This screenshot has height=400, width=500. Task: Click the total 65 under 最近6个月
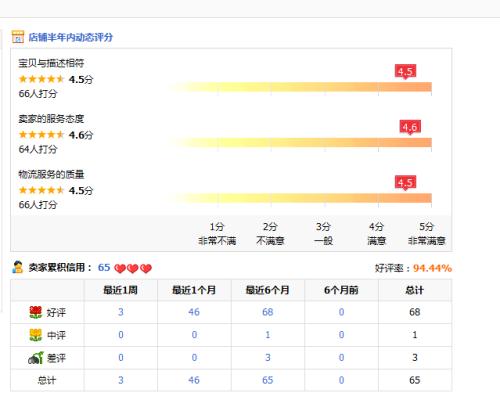pyautogui.click(x=268, y=380)
